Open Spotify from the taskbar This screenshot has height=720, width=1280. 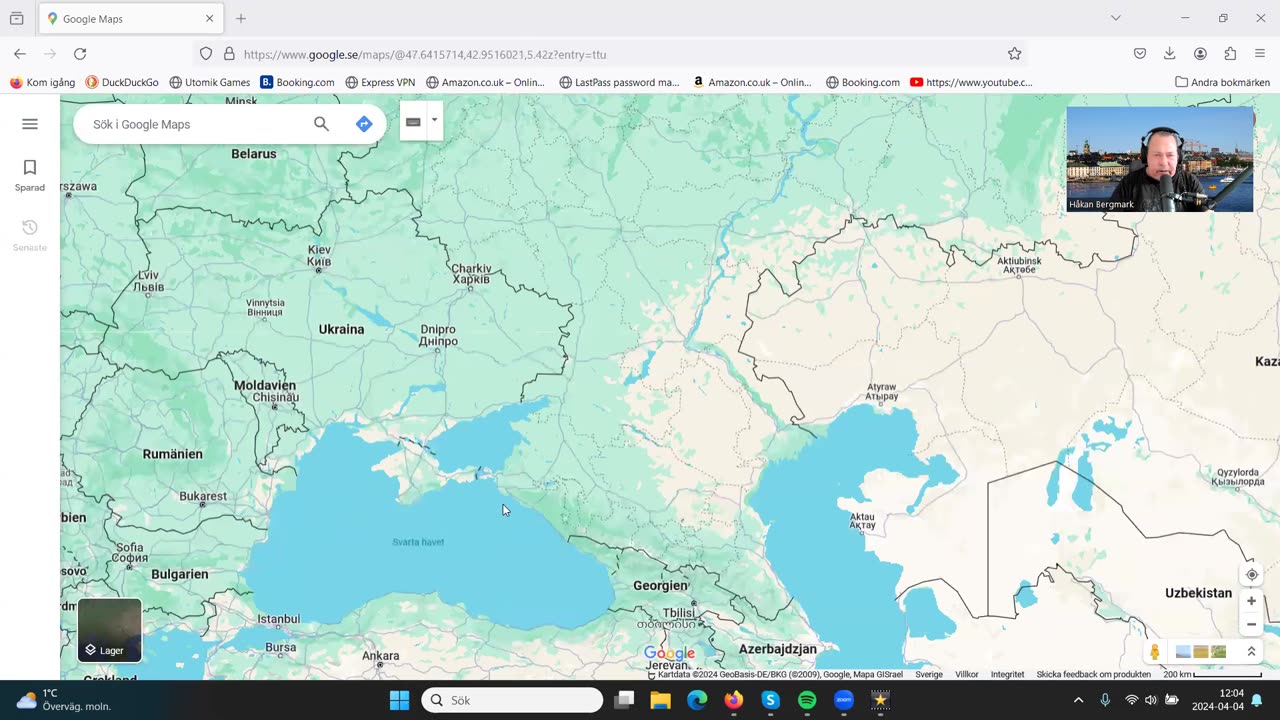pos(807,700)
